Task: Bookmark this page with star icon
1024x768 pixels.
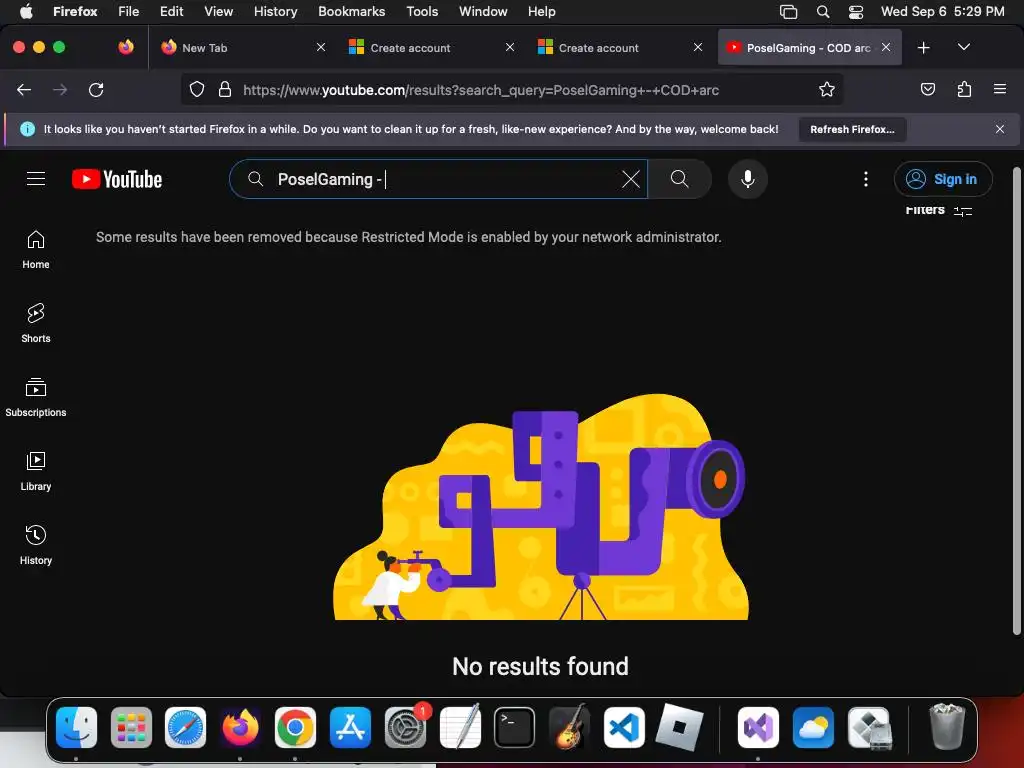Action: point(827,89)
